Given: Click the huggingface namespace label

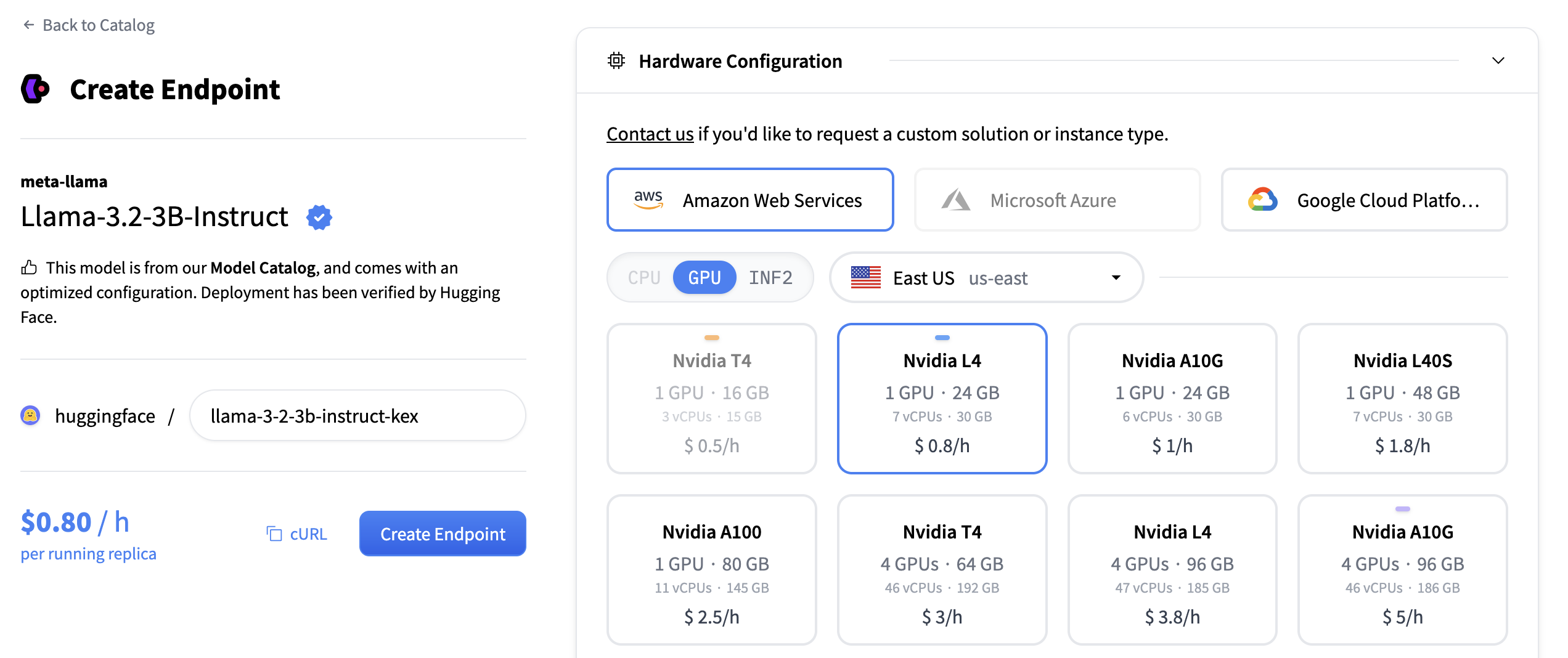Looking at the screenshot, I should coord(105,416).
